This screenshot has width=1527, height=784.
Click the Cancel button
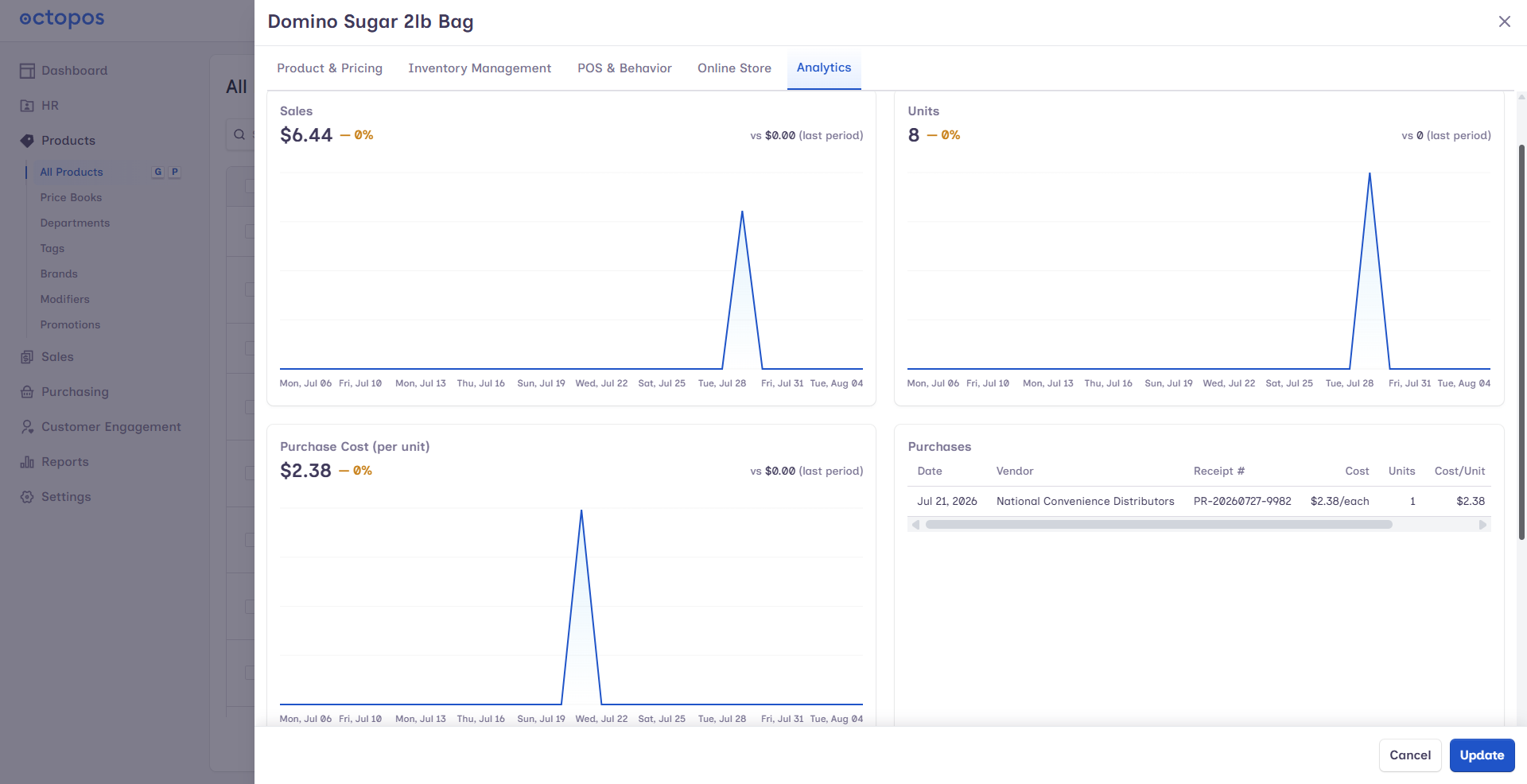click(1410, 755)
